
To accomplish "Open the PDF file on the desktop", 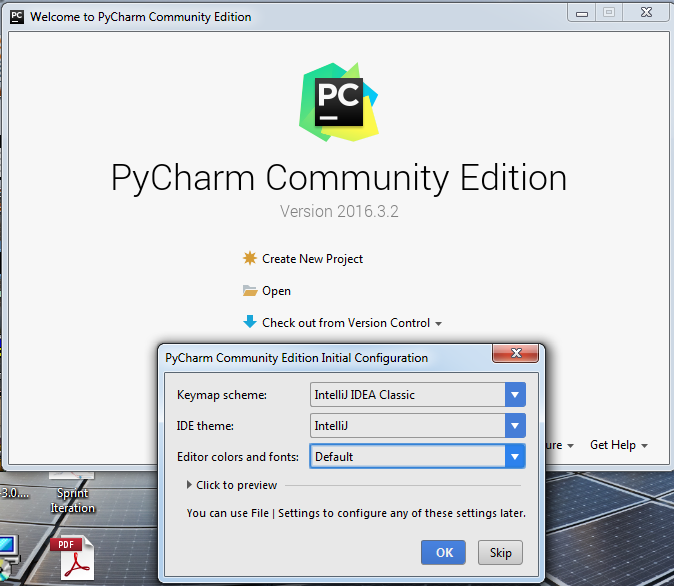I will [73, 558].
